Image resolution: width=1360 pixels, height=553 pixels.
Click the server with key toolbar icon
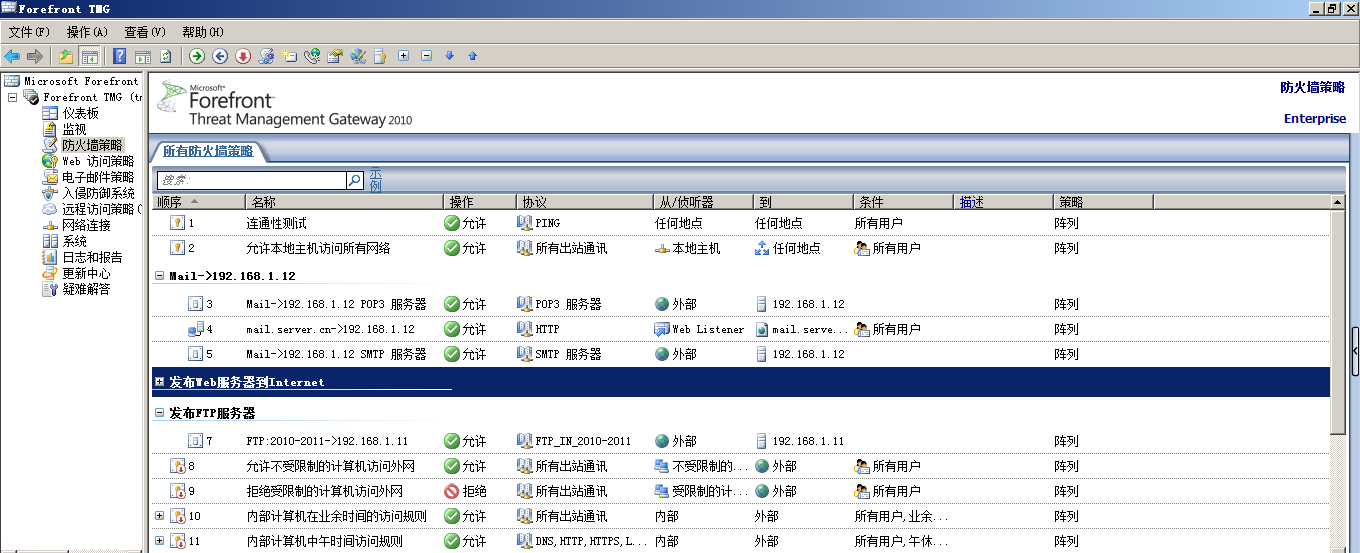coord(380,56)
